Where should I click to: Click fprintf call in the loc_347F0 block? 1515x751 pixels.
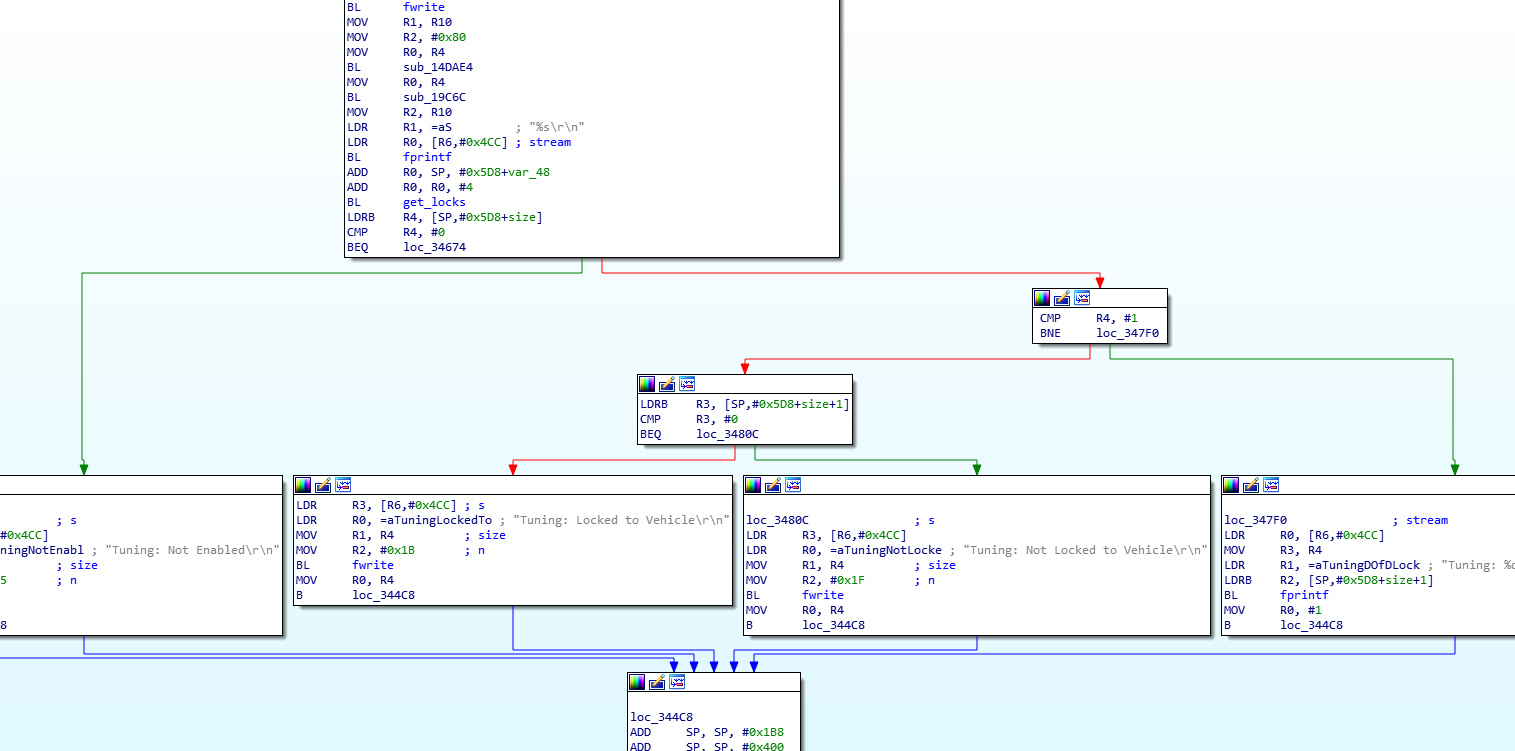1304,595
